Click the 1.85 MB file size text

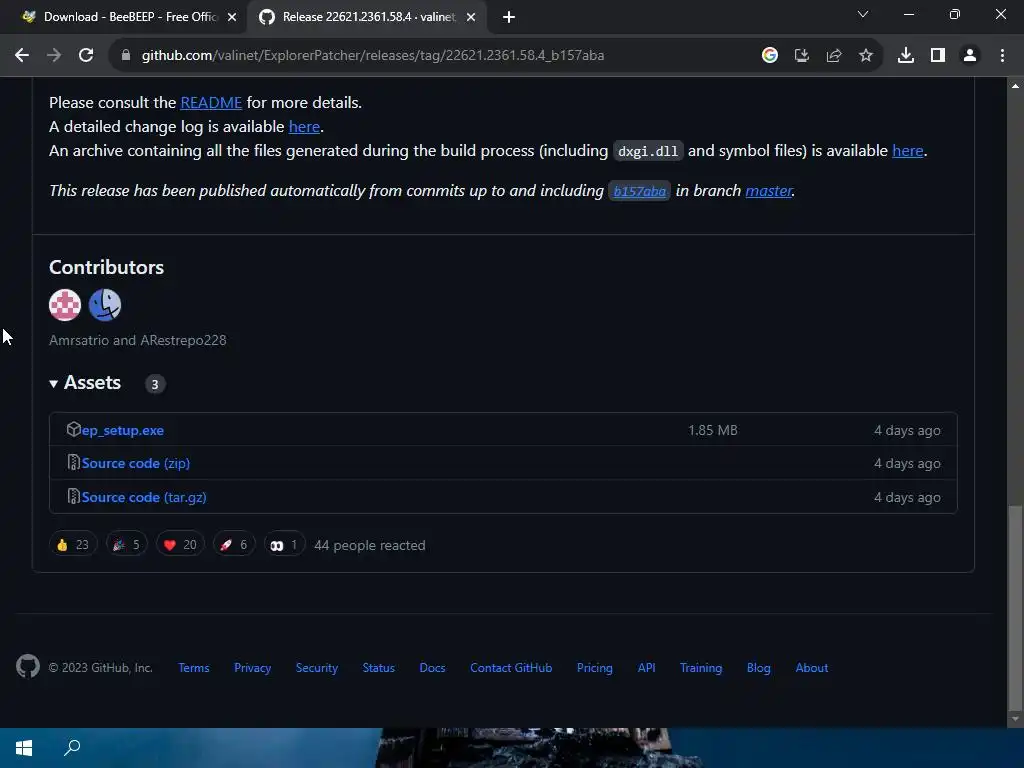[712, 430]
